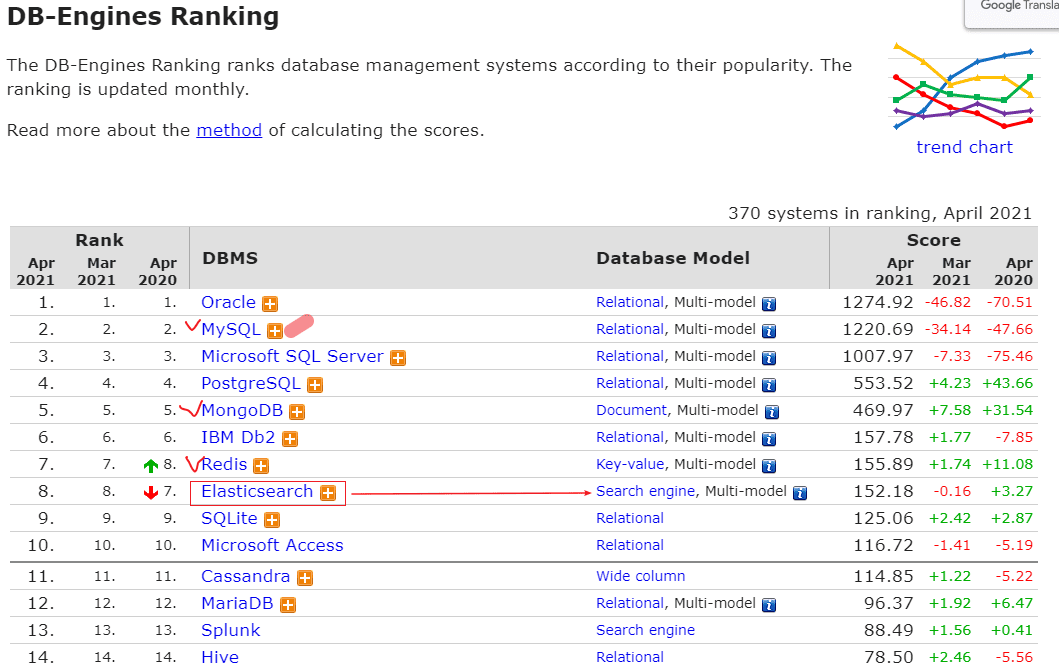Expand the plus icon beside Cassandra
This screenshot has height=670, width=1059.
point(304,578)
